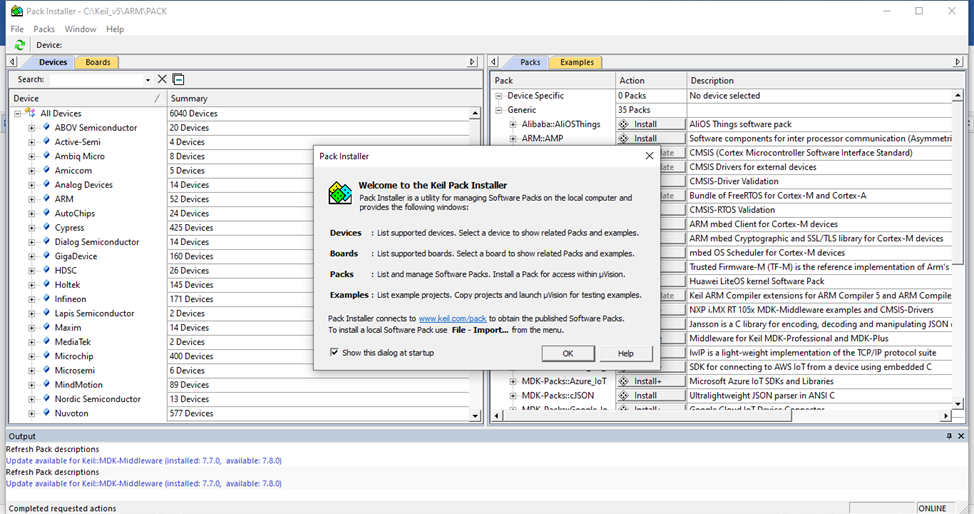Close the Pack Installer welcome dialog
974x514 pixels.
pyautogui.click(x=649, y=156)
